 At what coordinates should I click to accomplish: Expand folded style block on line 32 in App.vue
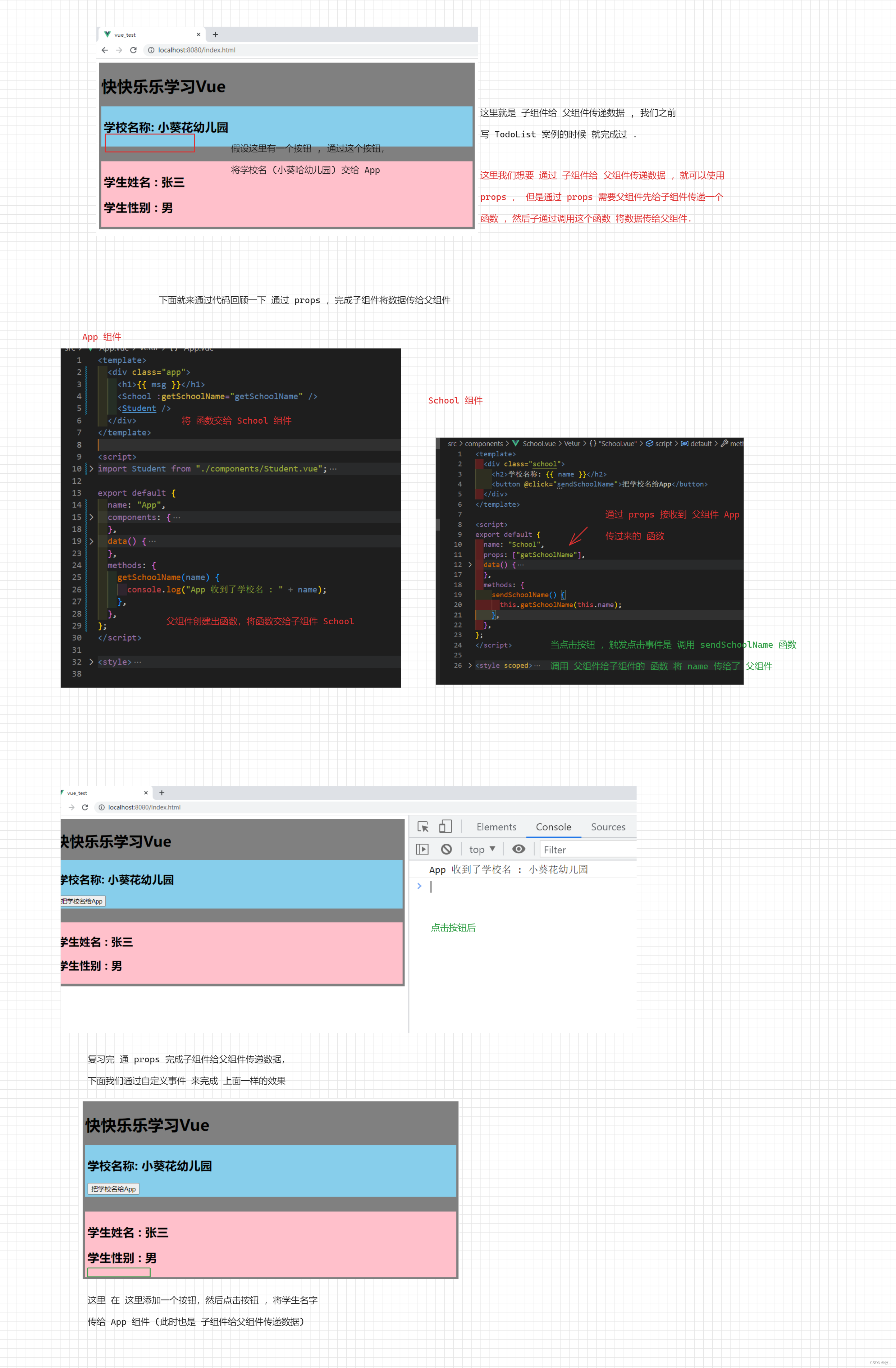coord(91,662)
